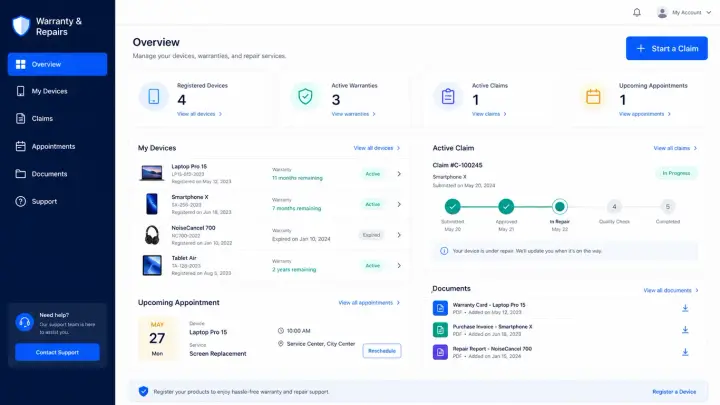The width and height of the screenshot is (720, 405).
Task: Click the Start a Claim button
Action: [666, 48]
